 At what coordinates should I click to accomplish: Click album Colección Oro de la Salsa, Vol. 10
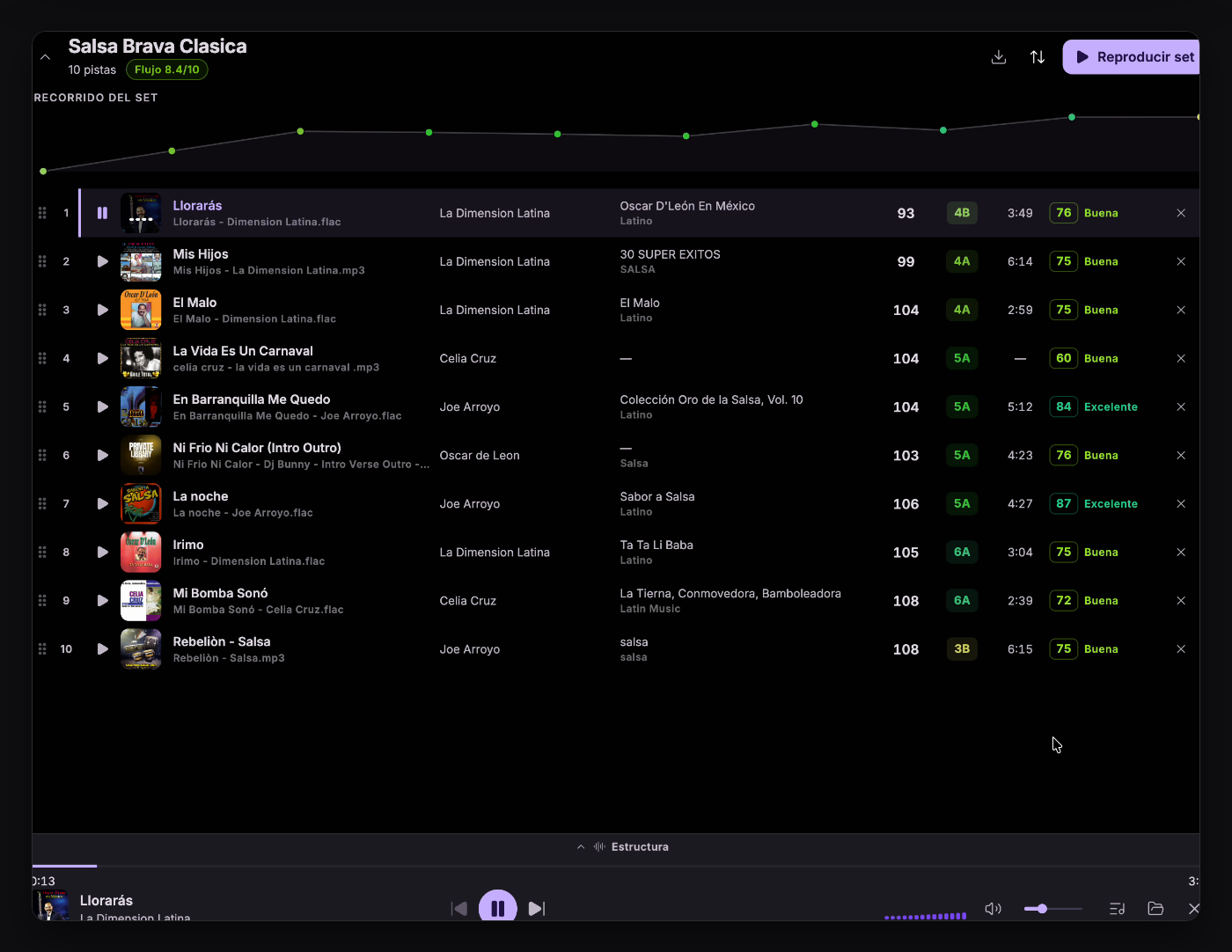[711, 399]
